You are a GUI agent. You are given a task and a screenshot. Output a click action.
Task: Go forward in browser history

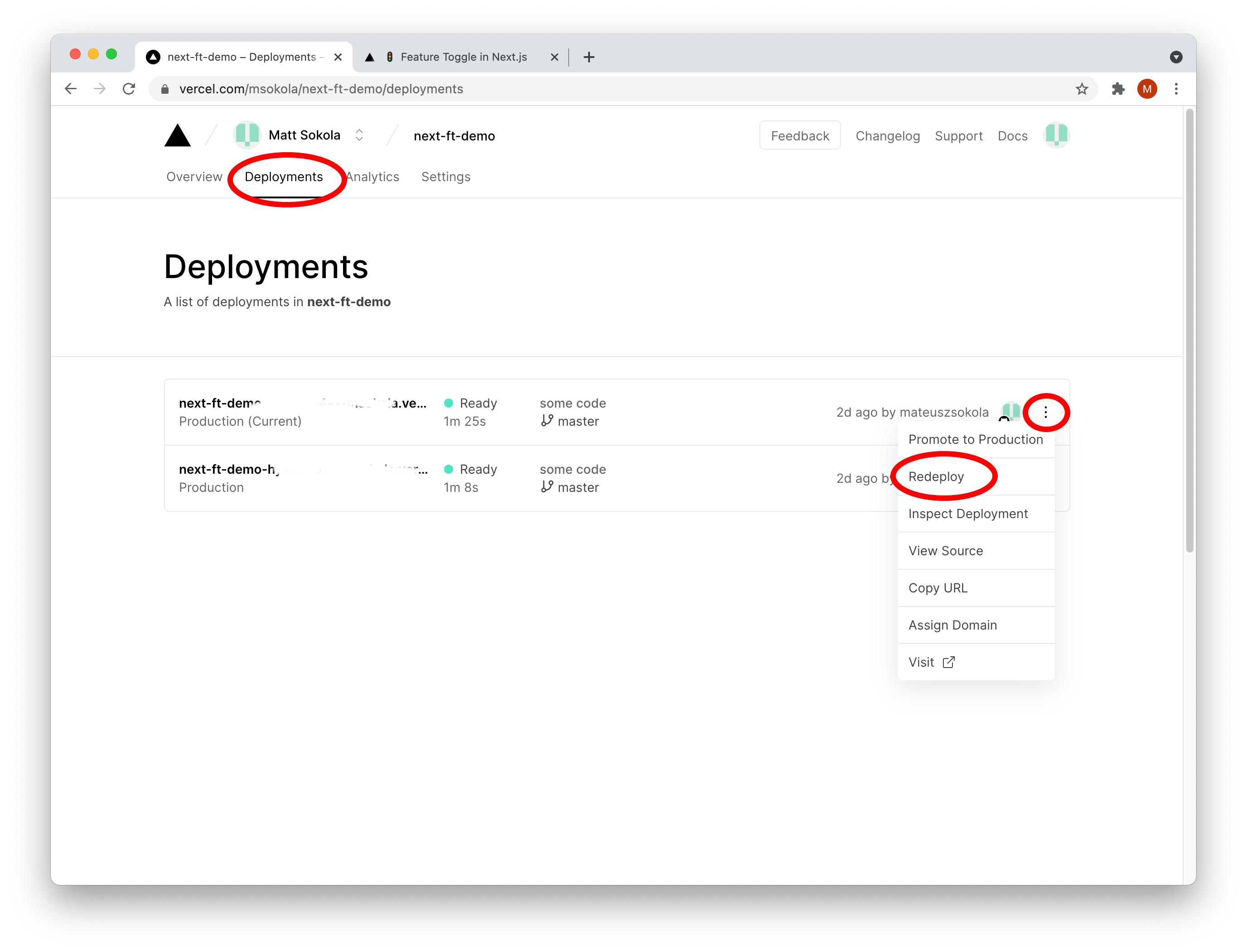tap(100, 89)
